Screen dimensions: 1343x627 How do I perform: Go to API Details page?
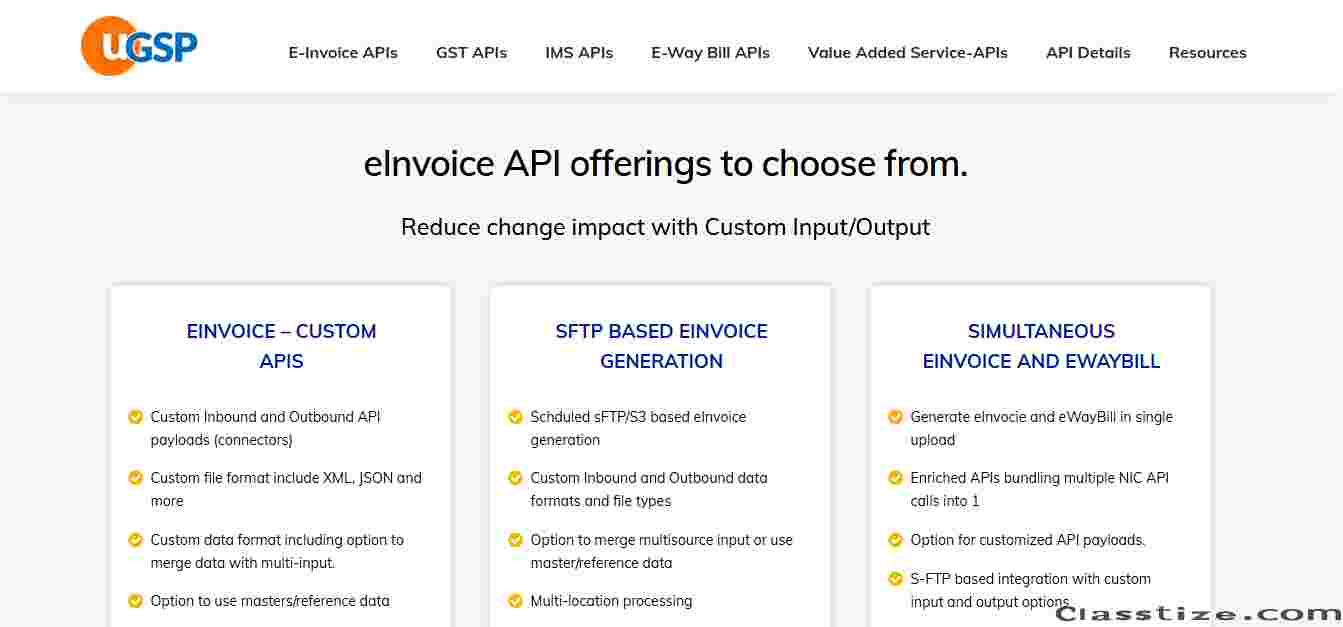1088,53
